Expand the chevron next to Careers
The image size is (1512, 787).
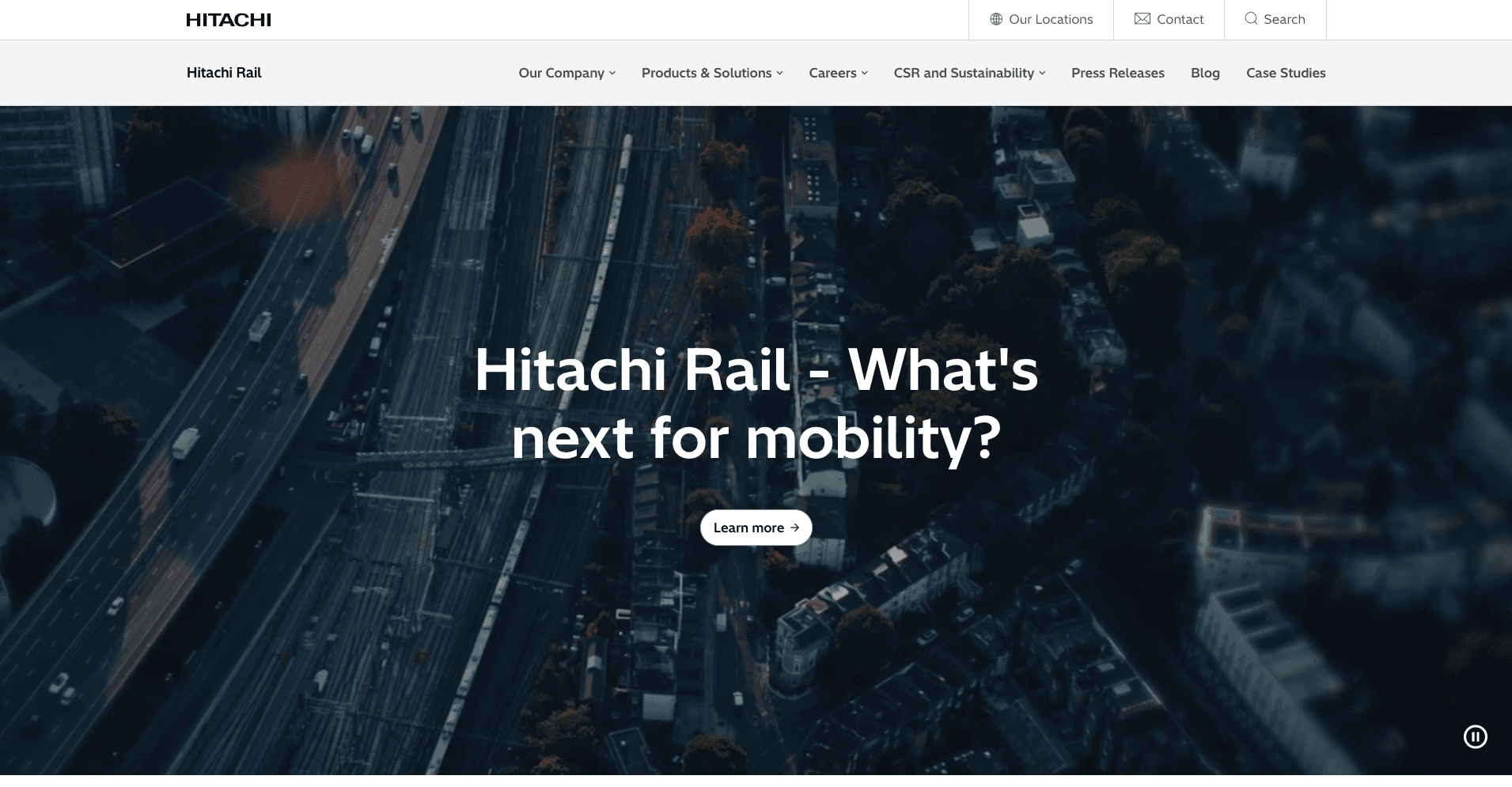click(x=865, y=73)
